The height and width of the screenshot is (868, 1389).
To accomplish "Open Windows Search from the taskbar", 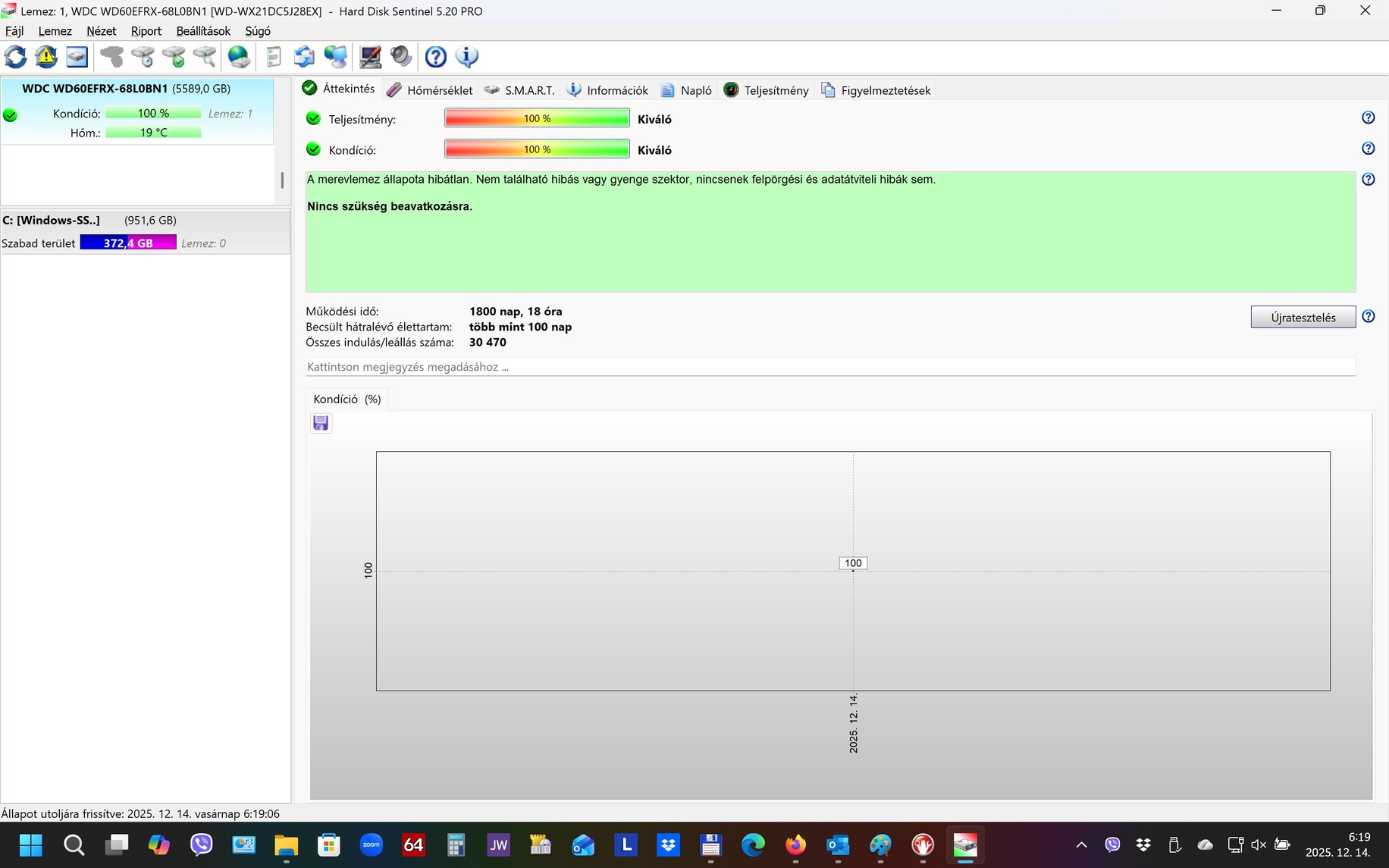I will tap(74, 844).
